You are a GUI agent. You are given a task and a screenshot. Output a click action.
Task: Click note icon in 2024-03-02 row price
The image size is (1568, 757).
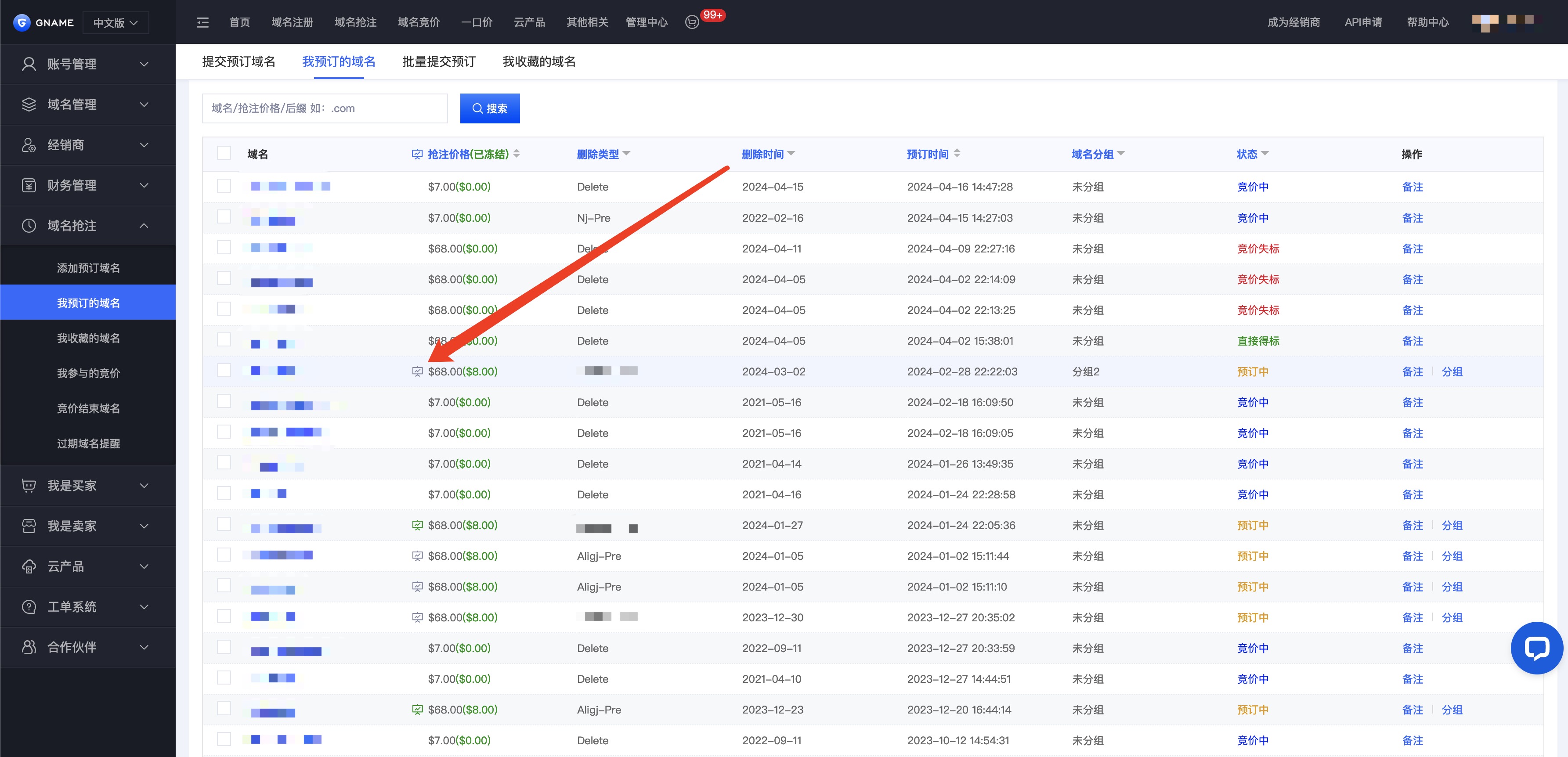point(417,372)
